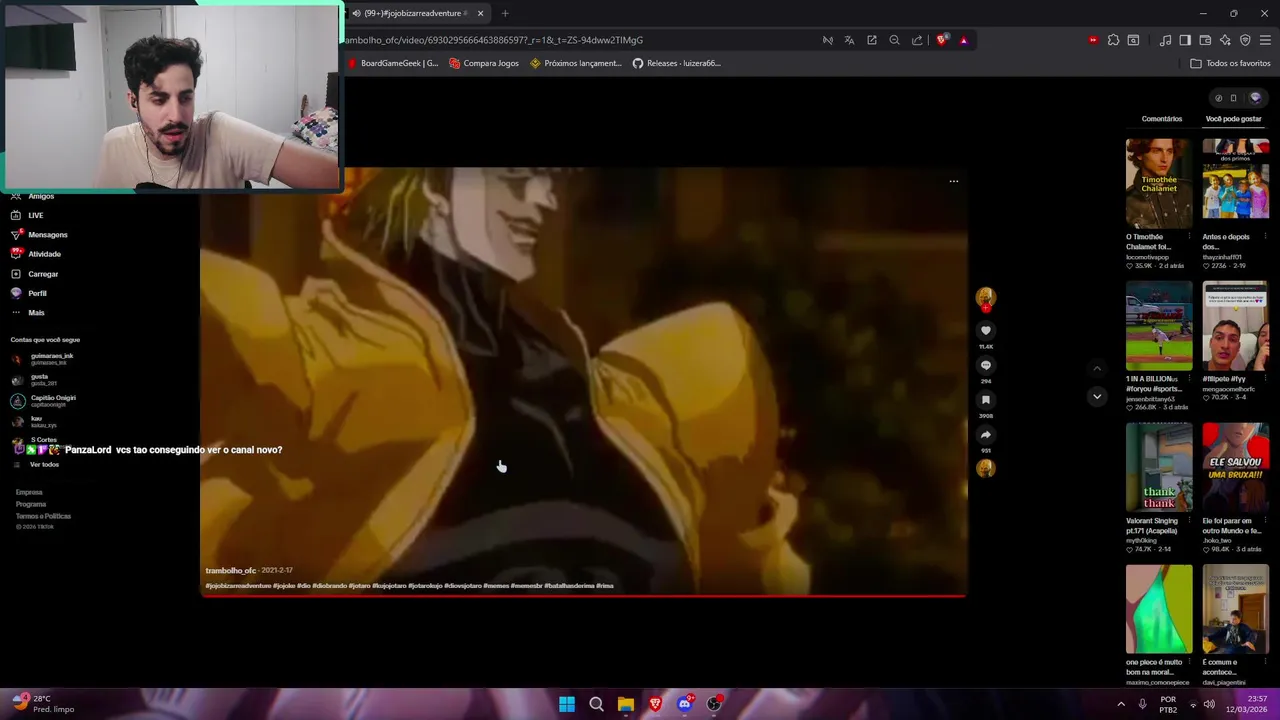The image size is (1280, 720).
Task: Open browser hamburger main menu
Action: click(1265, 40)
